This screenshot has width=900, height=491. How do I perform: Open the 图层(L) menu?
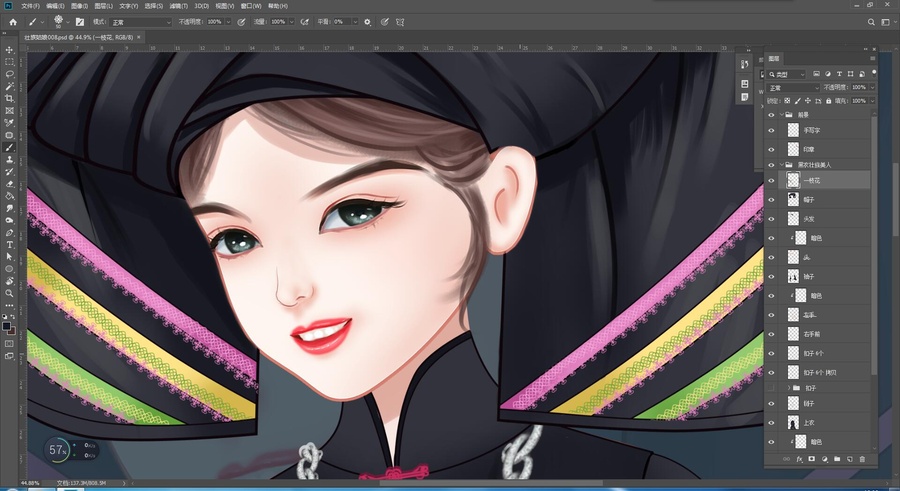tap(104, 6)
